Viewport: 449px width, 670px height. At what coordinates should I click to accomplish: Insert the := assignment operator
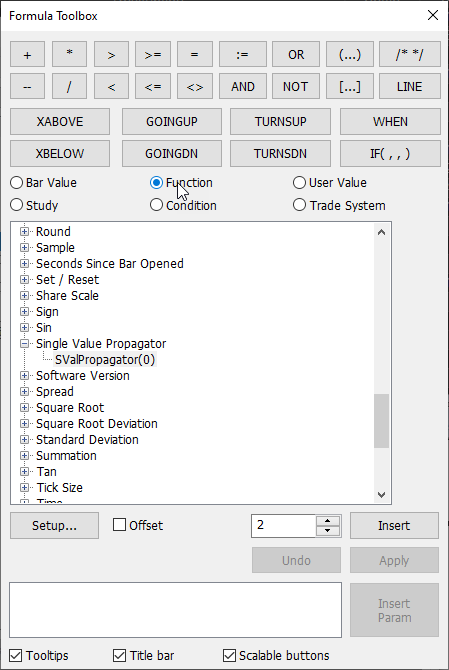[x=243, y=54]
